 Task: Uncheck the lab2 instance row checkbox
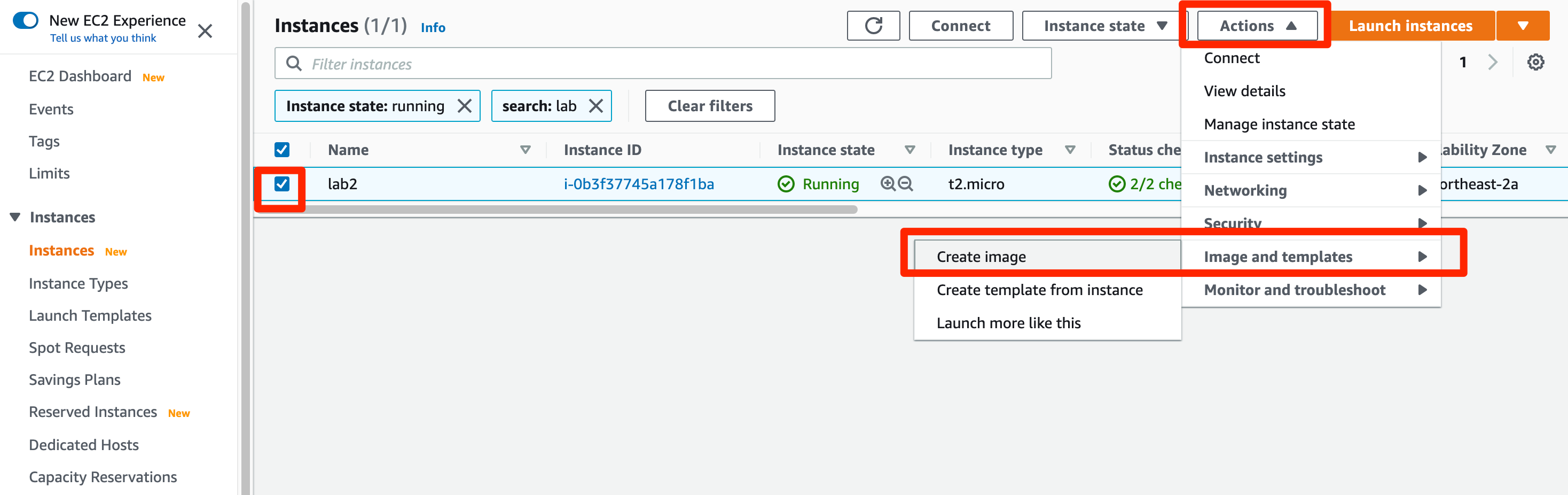(282, 183)
